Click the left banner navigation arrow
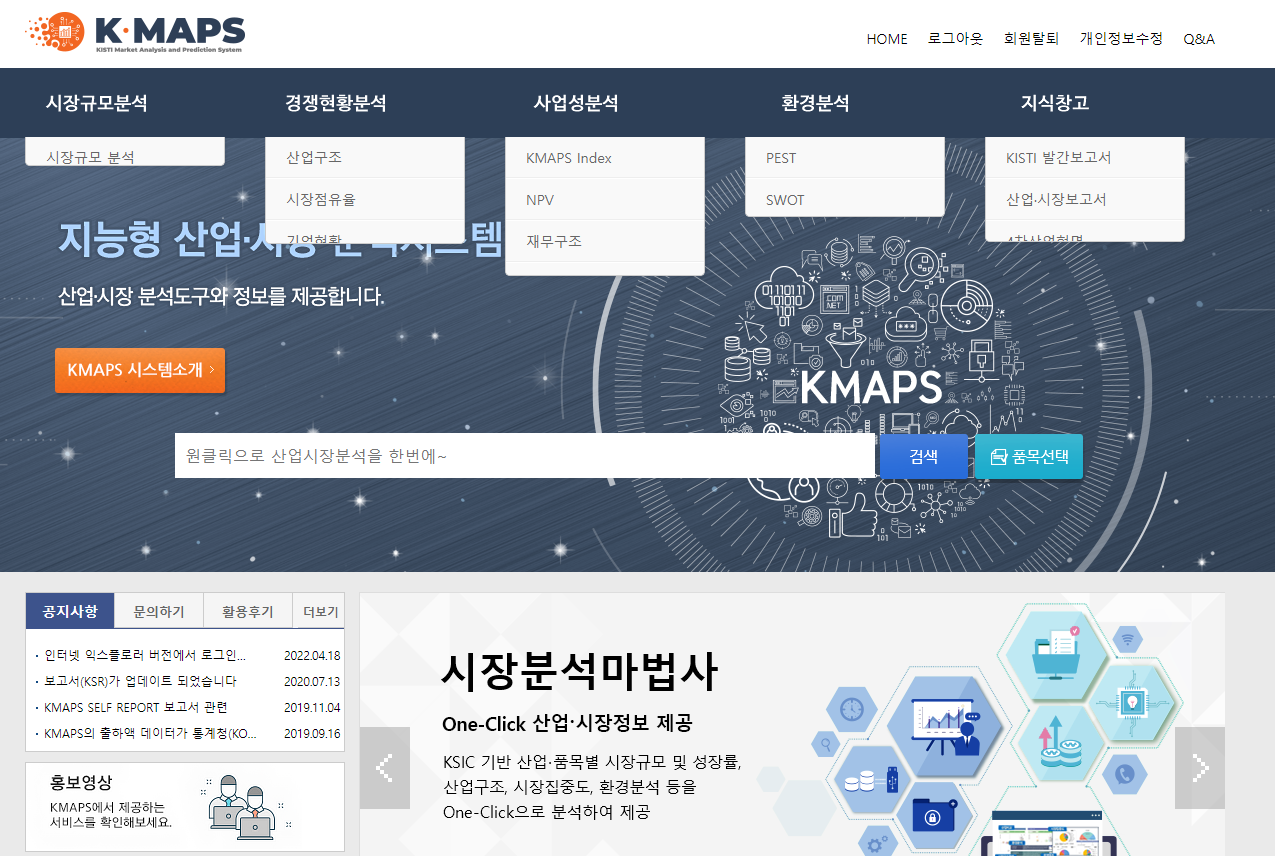 pyautogui.click(x=384, y=768)
